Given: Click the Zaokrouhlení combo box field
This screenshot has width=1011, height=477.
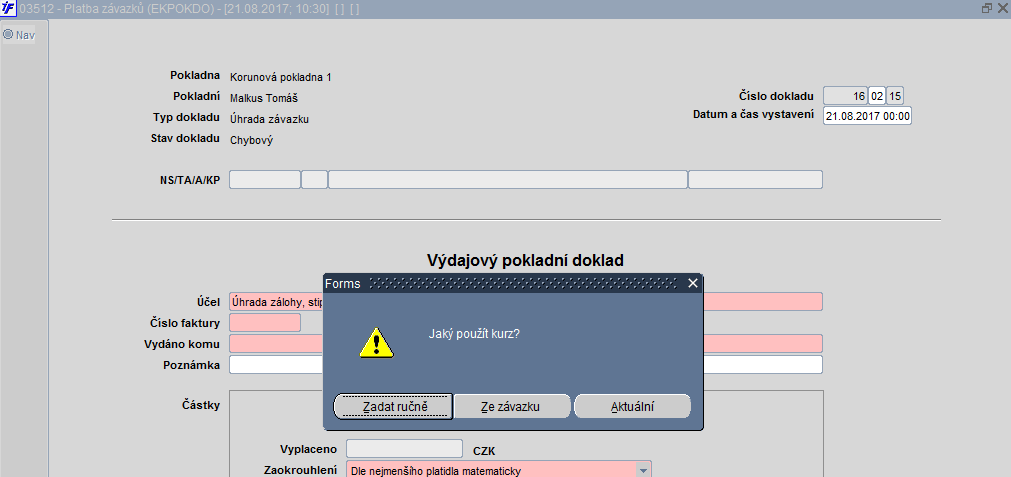Looking at the screenshot, I should (x=498, y=471).
